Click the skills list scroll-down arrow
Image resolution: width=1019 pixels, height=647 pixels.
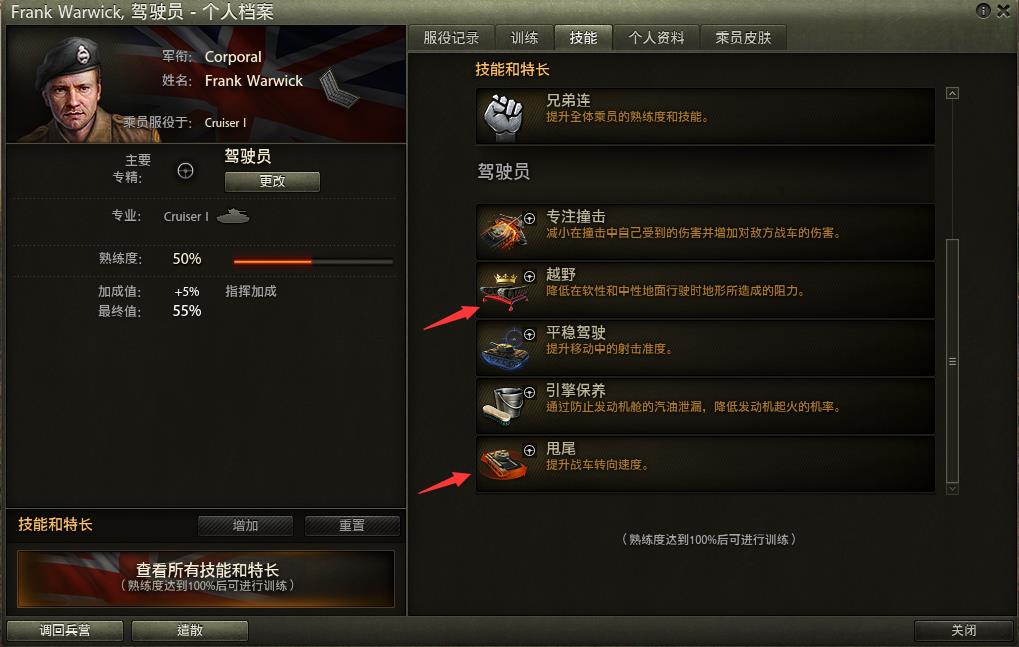point(952,488)
